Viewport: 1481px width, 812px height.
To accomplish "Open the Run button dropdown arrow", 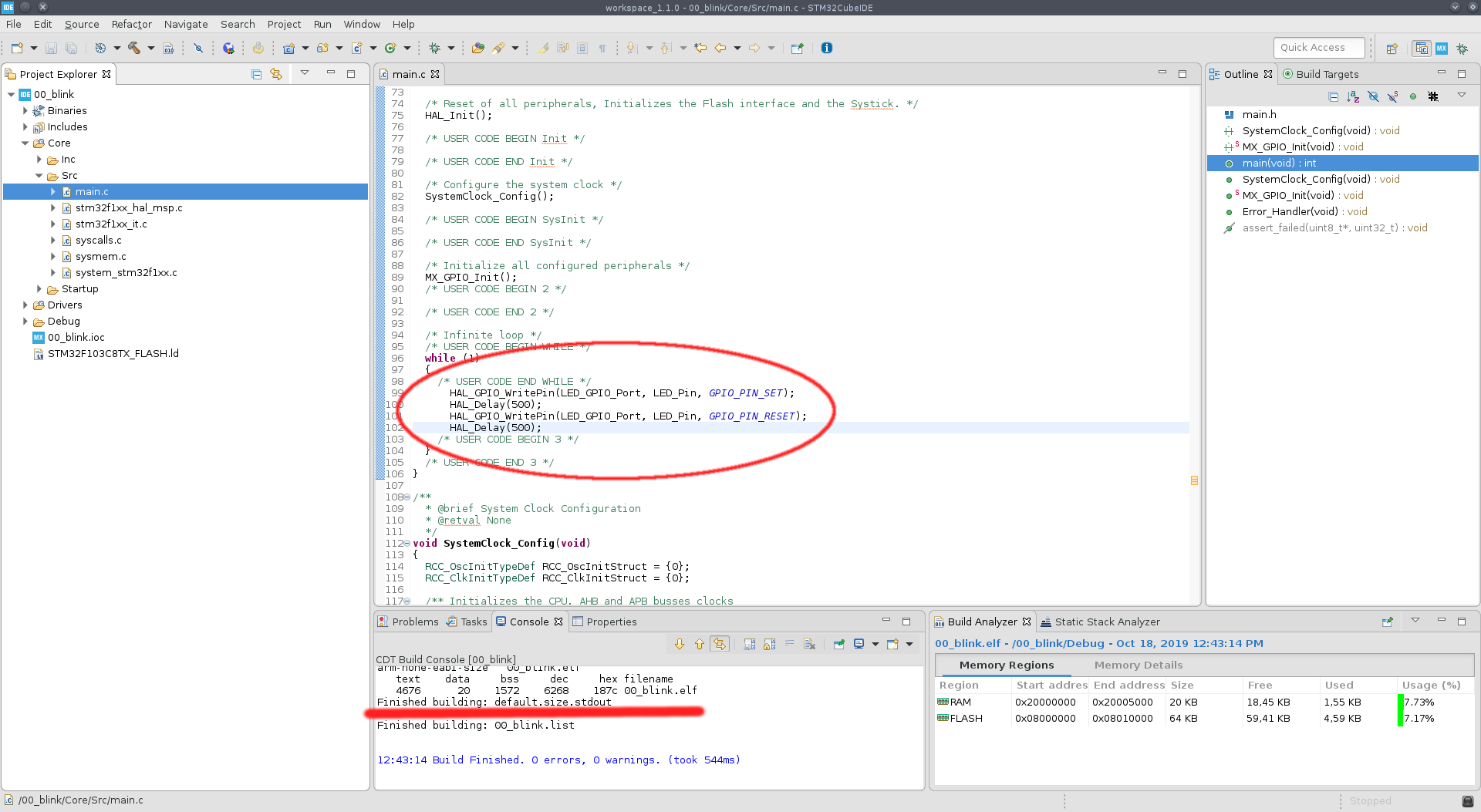I will [x=408, y=48].
